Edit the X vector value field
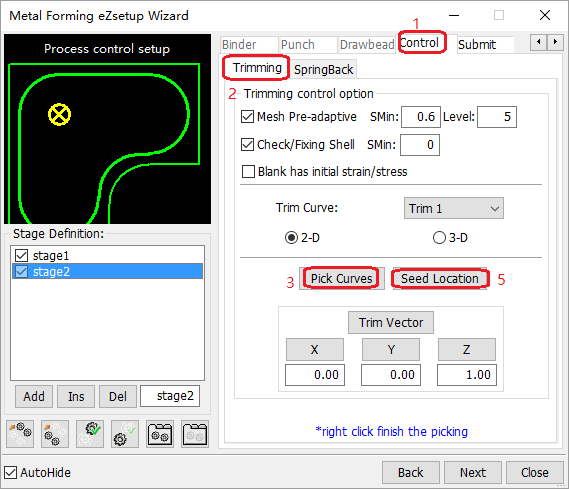569x489 pixels. (x=315, y=375)
